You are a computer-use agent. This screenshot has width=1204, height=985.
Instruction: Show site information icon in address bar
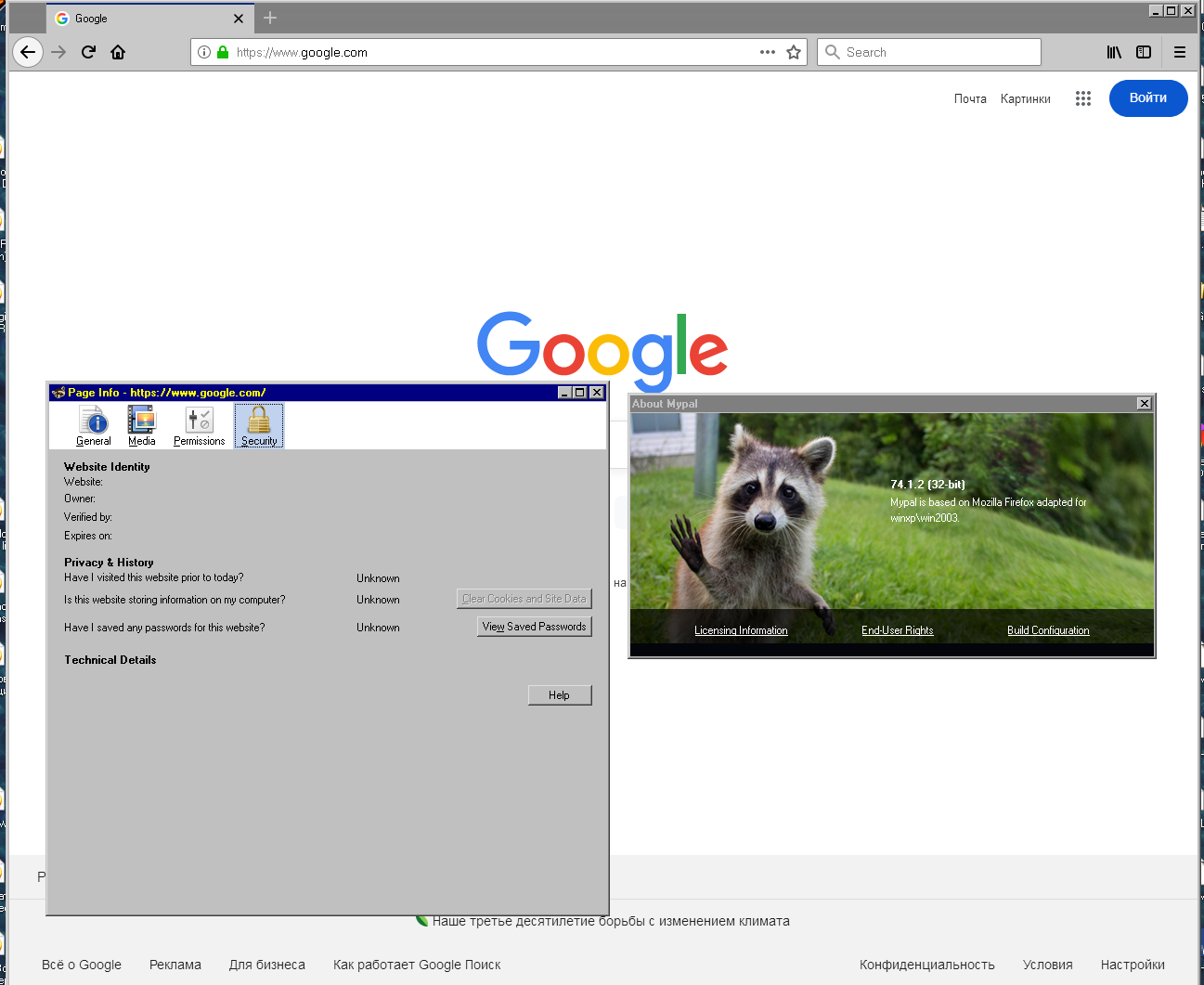(x=204, y=52)
